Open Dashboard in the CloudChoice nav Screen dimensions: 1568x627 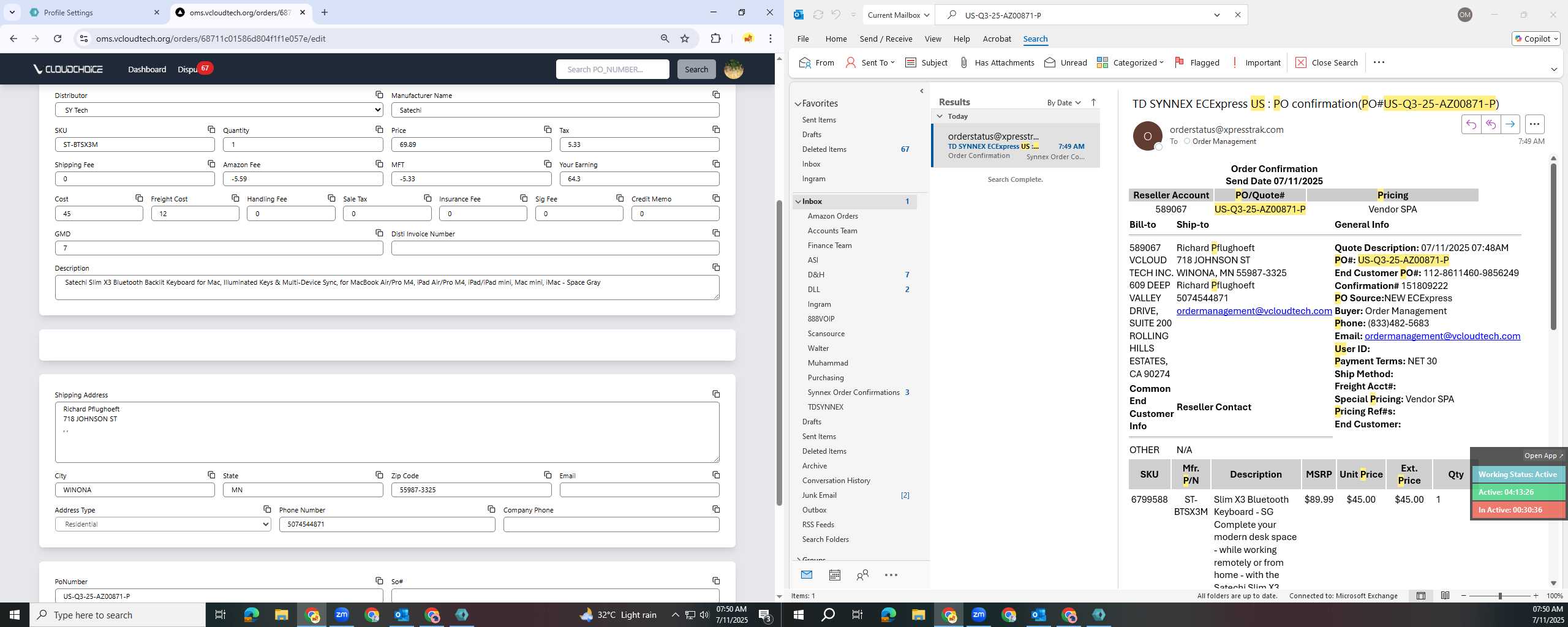(x=147, y=69)
